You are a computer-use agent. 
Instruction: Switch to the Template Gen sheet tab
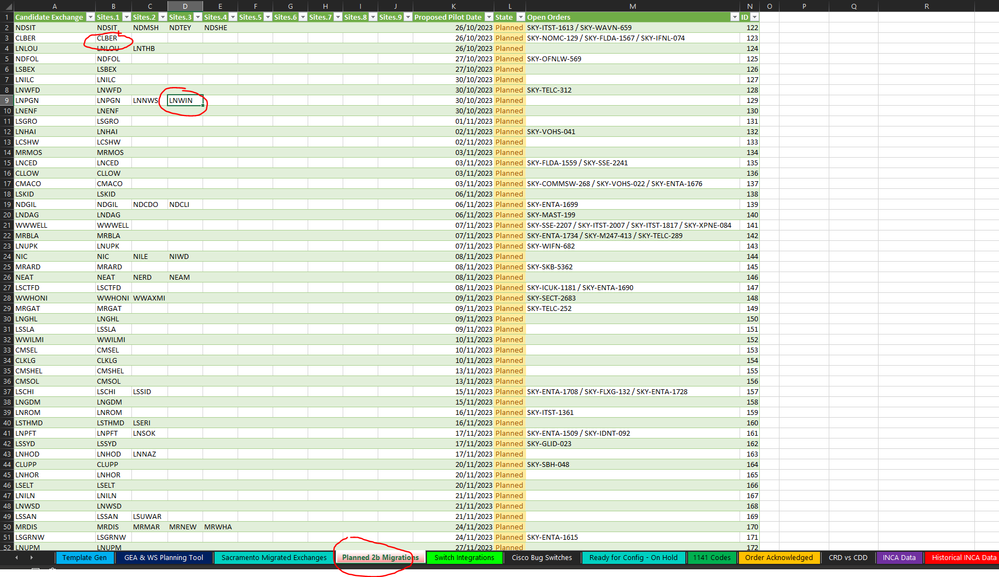pos(85,558)
